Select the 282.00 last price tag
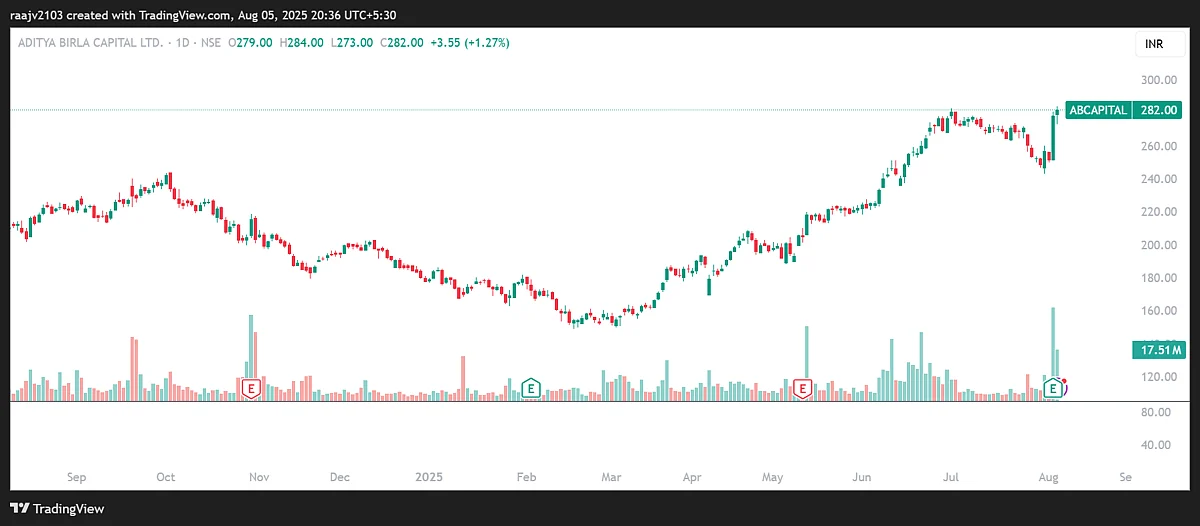 1157,110
